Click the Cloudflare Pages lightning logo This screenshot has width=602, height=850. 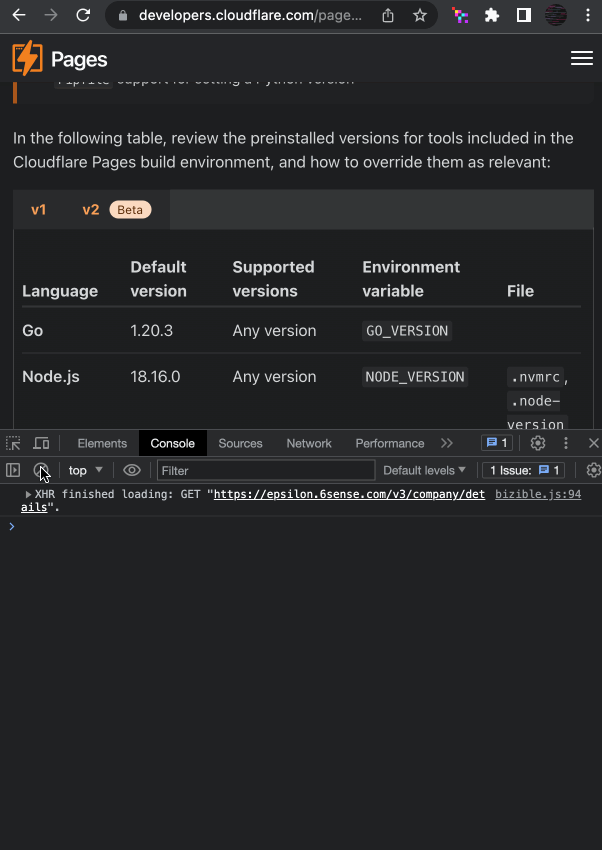(26, 58)
